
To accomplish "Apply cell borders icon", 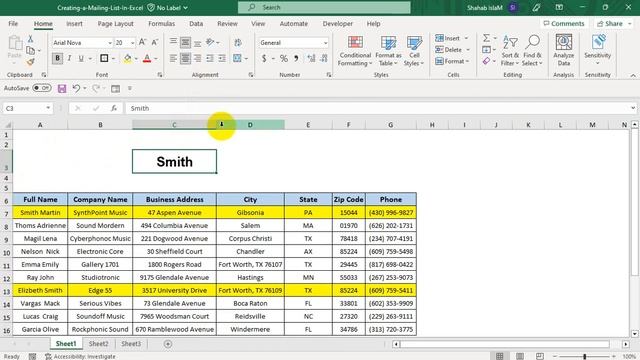I will [104, 58].
